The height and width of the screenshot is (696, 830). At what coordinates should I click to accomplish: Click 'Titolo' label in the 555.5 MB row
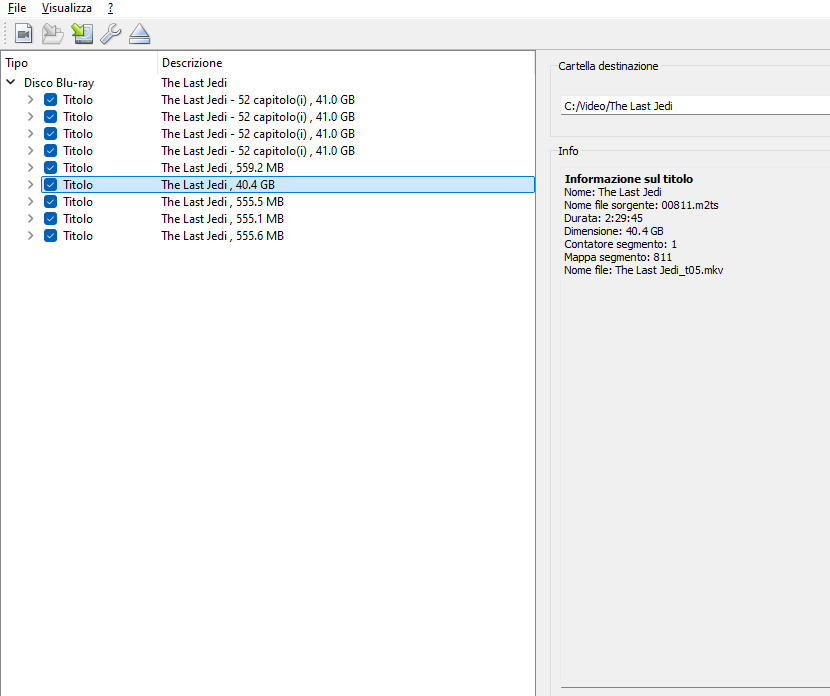[x=78, y=202]
